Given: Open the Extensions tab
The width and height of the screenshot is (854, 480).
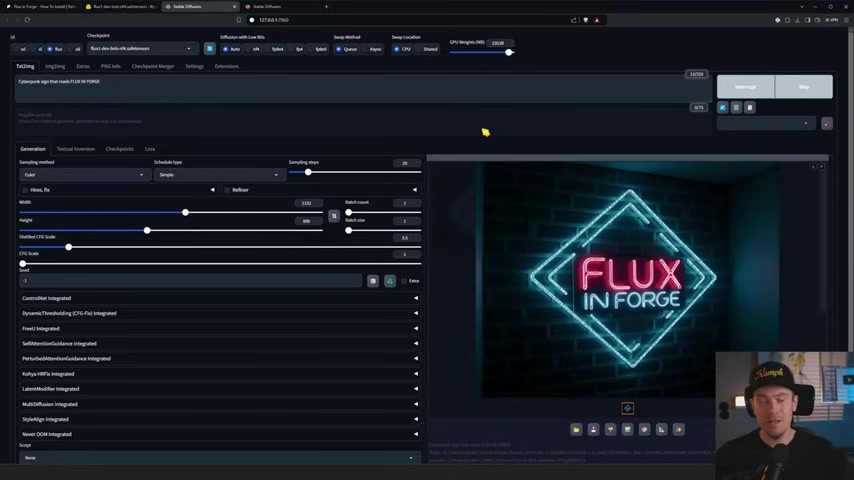Looking at the screenshot, I should pos(227,66).
